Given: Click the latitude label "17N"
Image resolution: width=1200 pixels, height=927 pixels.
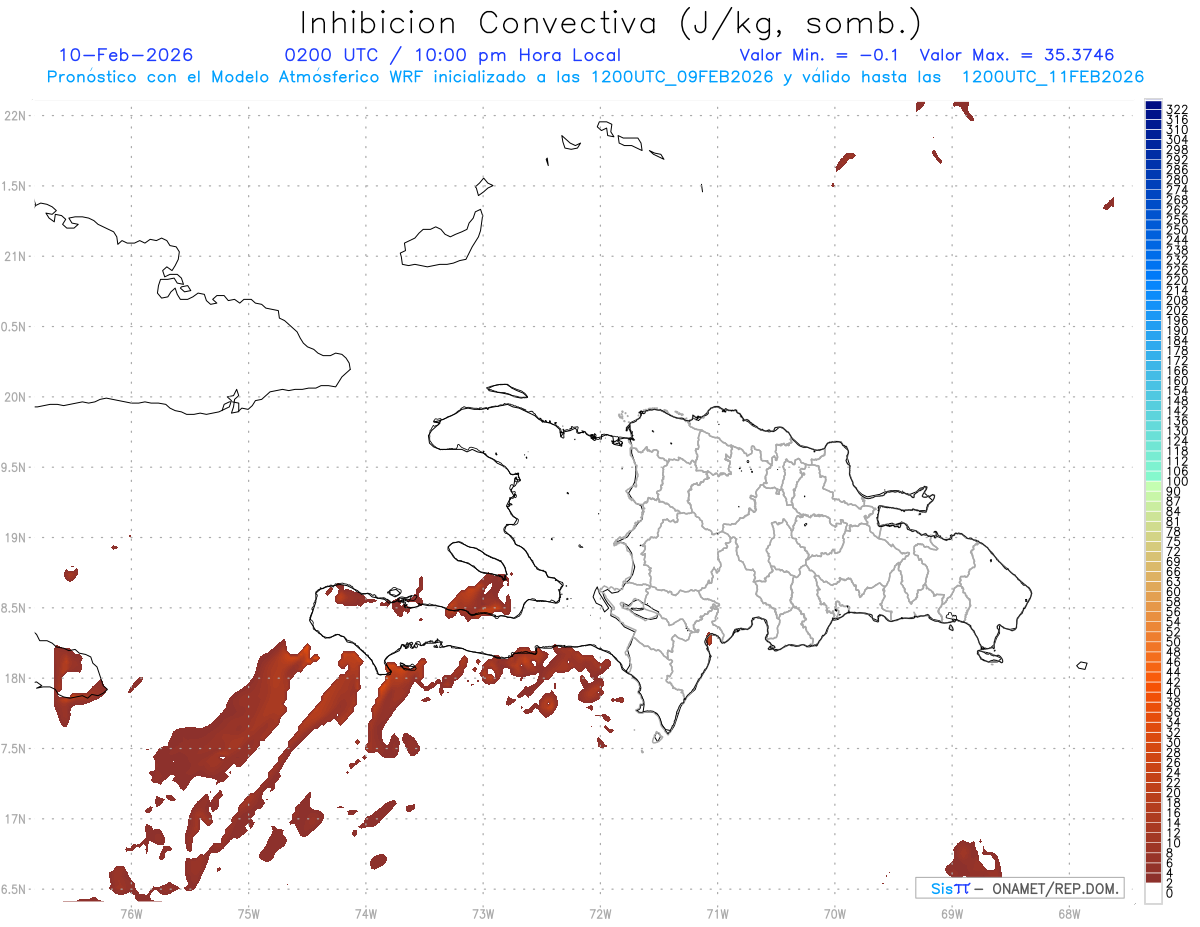Looking at the screenshot, I should click(15, 819).
